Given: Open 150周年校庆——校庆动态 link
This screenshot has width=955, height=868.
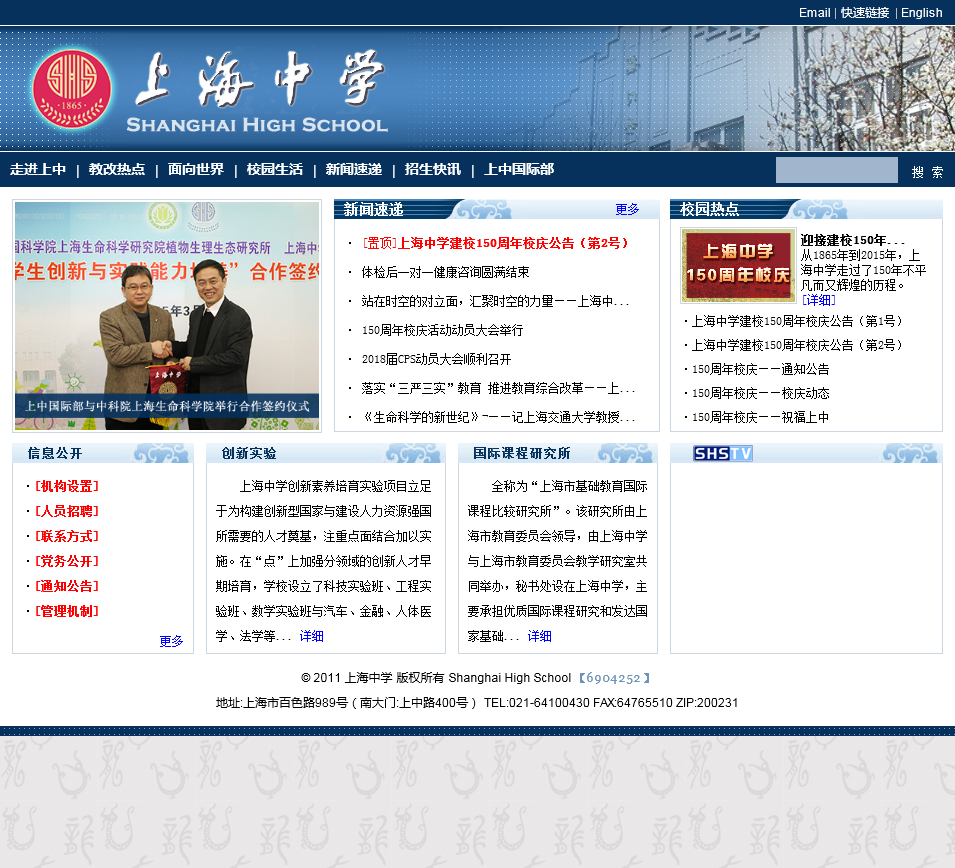Looking at the screenshot, I should point(760,393).
